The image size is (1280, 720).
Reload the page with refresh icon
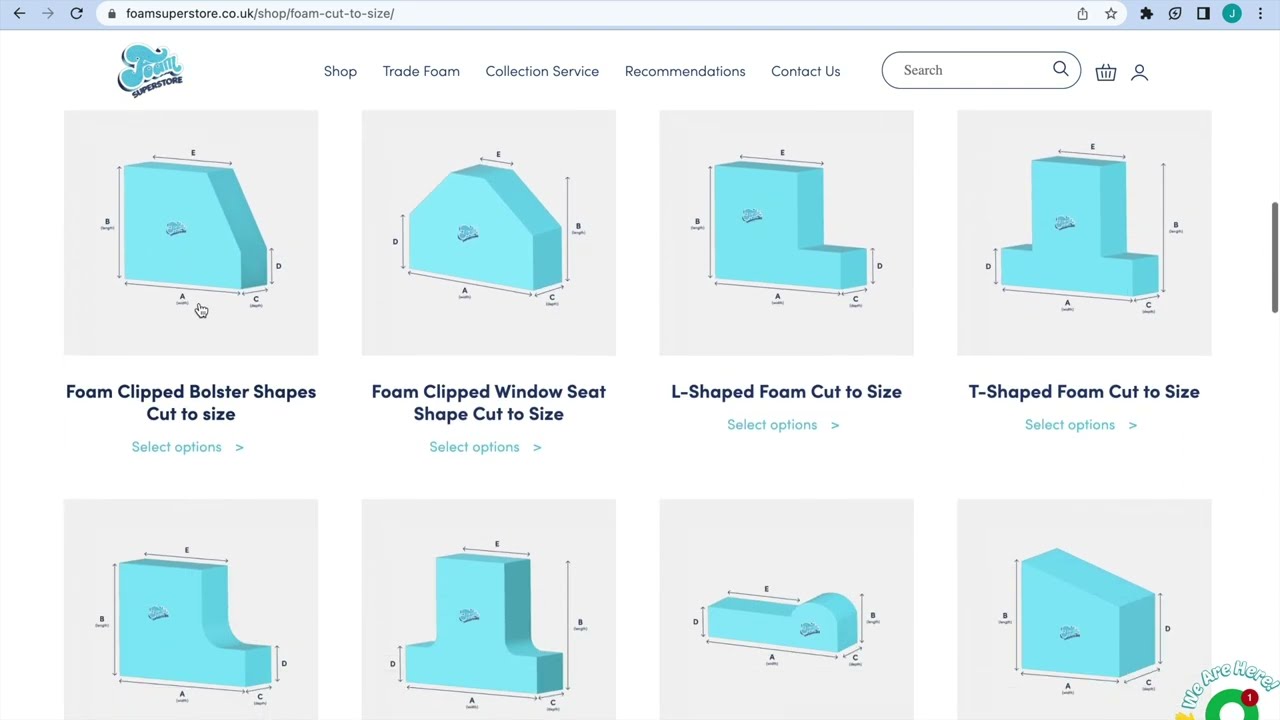pyautogui.click(x=76, y=13)
